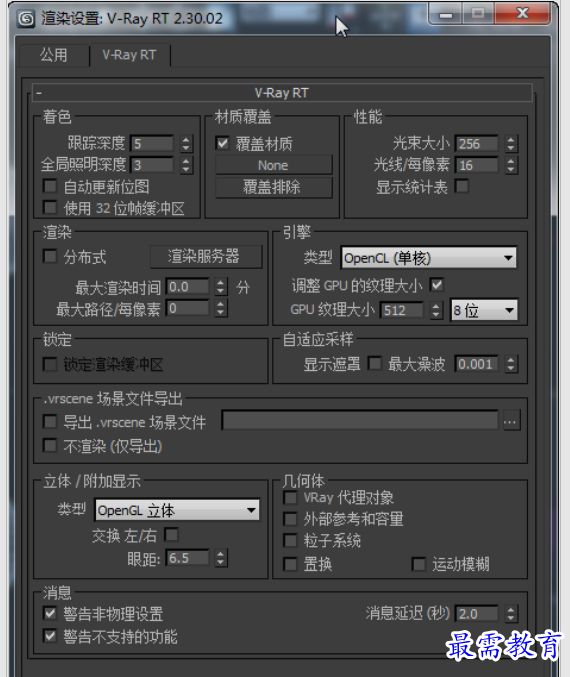Open the OpenGL 立体 type dropdown
570x677 pixels.
[177, 510]
